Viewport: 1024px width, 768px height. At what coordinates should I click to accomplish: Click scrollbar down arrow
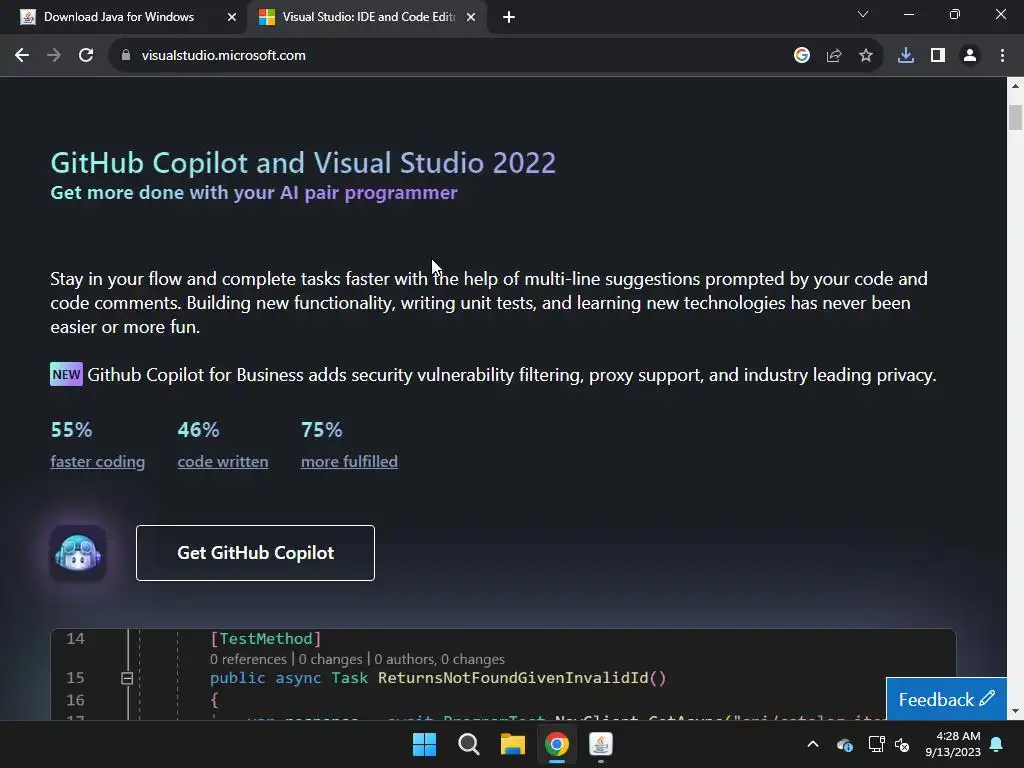(1015, 711)
